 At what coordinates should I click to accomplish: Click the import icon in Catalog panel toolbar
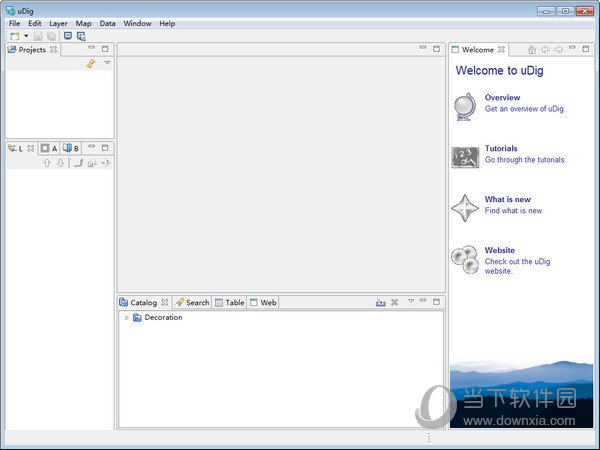pyautogui.click(x=380, y=302)
